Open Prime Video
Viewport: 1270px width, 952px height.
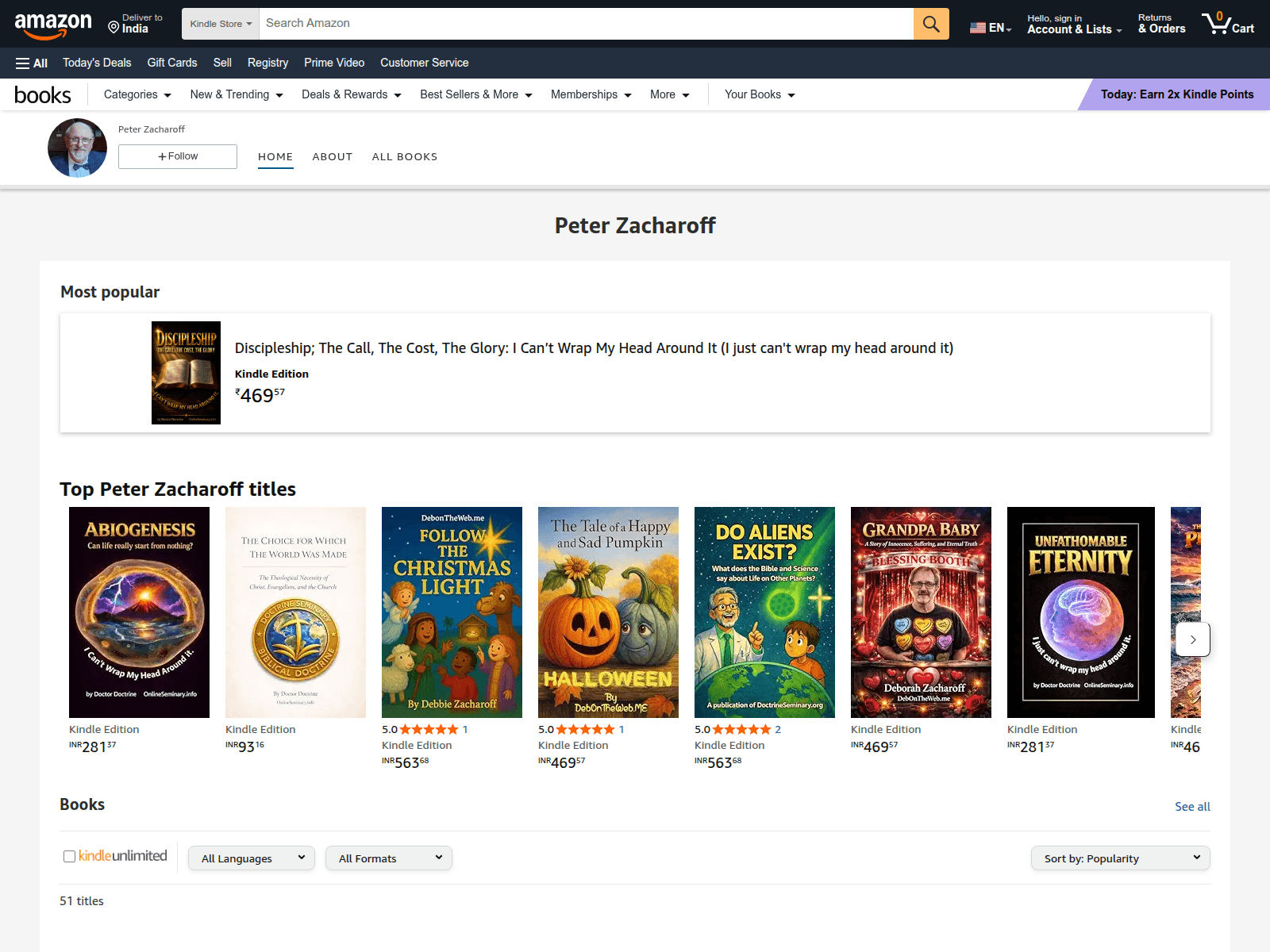334,63
